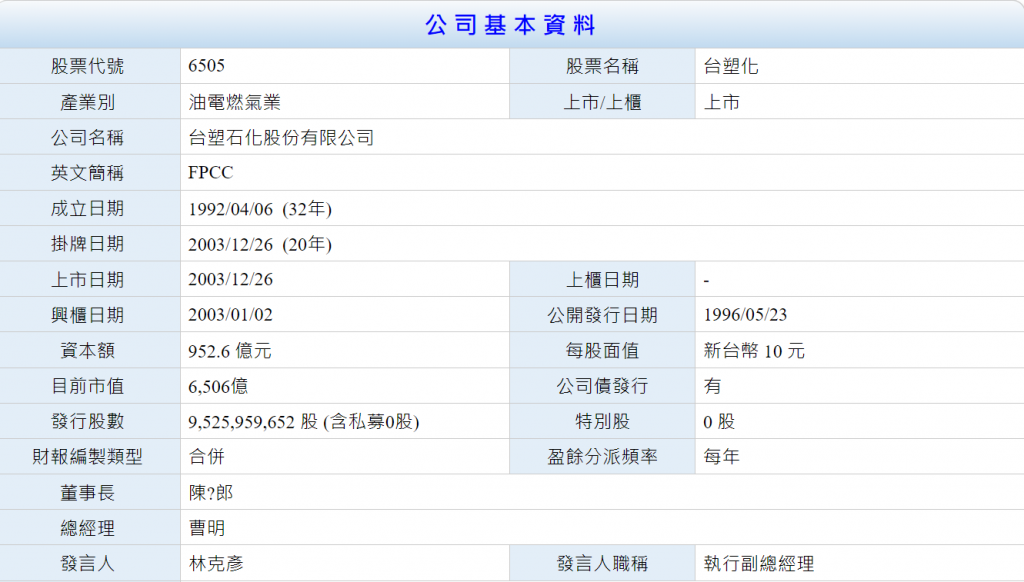Click the issued shares count 9,525,959,652
Viewport: 1024px width, 582px height.
[x=241, y=422]
